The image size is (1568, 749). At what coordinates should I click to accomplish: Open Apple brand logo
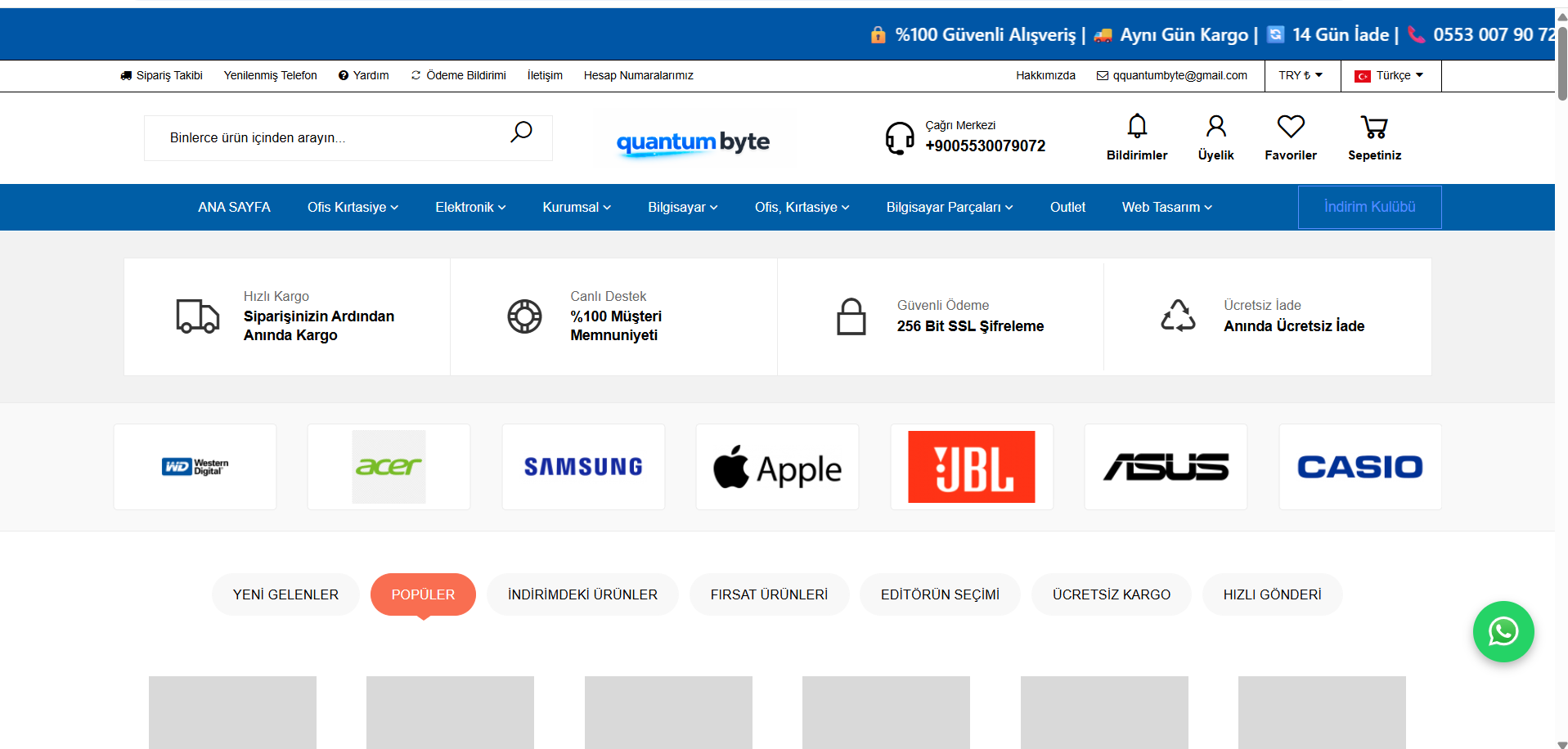coord(777,467)
